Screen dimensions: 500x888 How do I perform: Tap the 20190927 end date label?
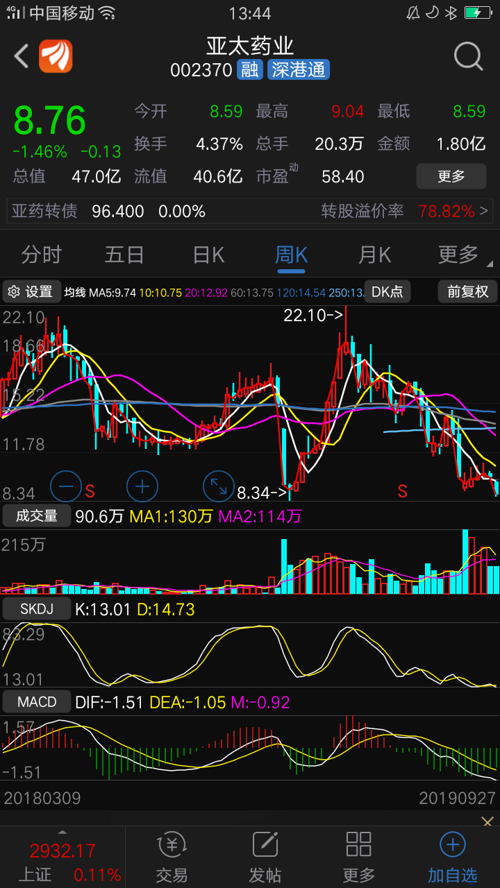(458, 799)
